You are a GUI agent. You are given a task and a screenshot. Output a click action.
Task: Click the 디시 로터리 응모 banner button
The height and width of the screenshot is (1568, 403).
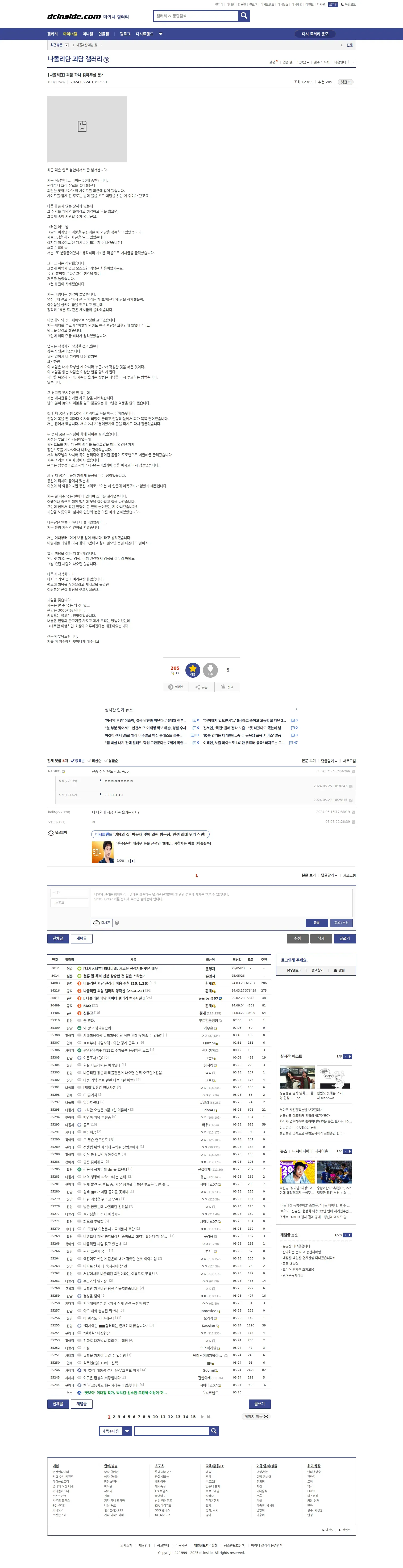click(315, 34)
